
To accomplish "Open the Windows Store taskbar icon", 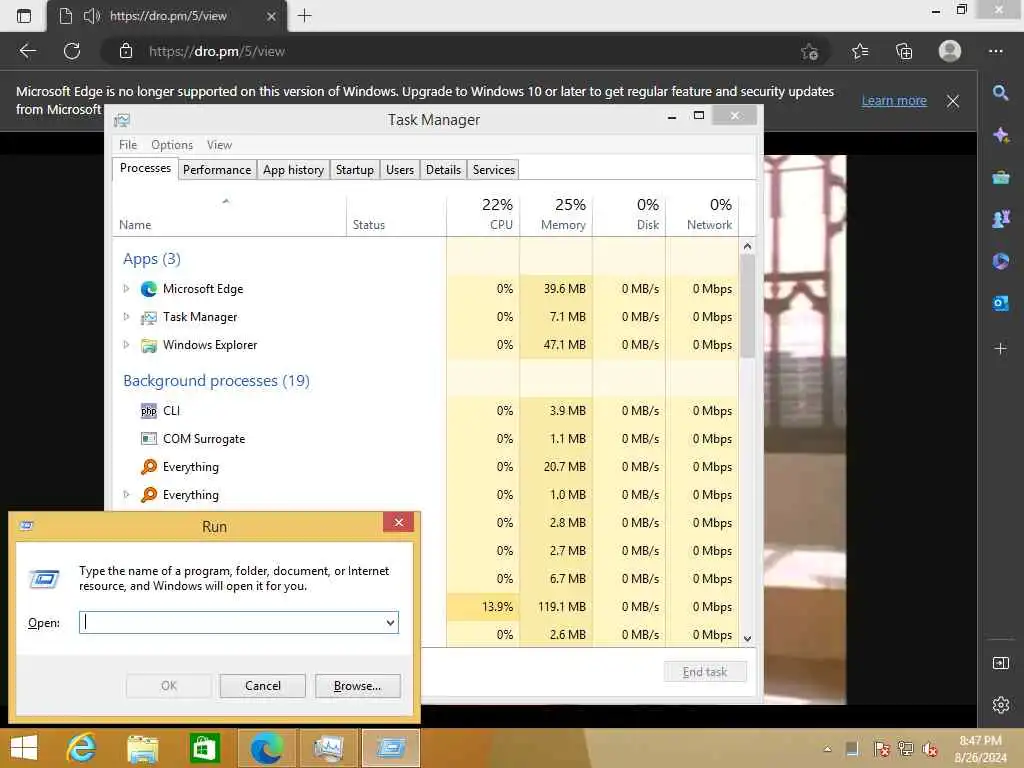I will [204, 748].
